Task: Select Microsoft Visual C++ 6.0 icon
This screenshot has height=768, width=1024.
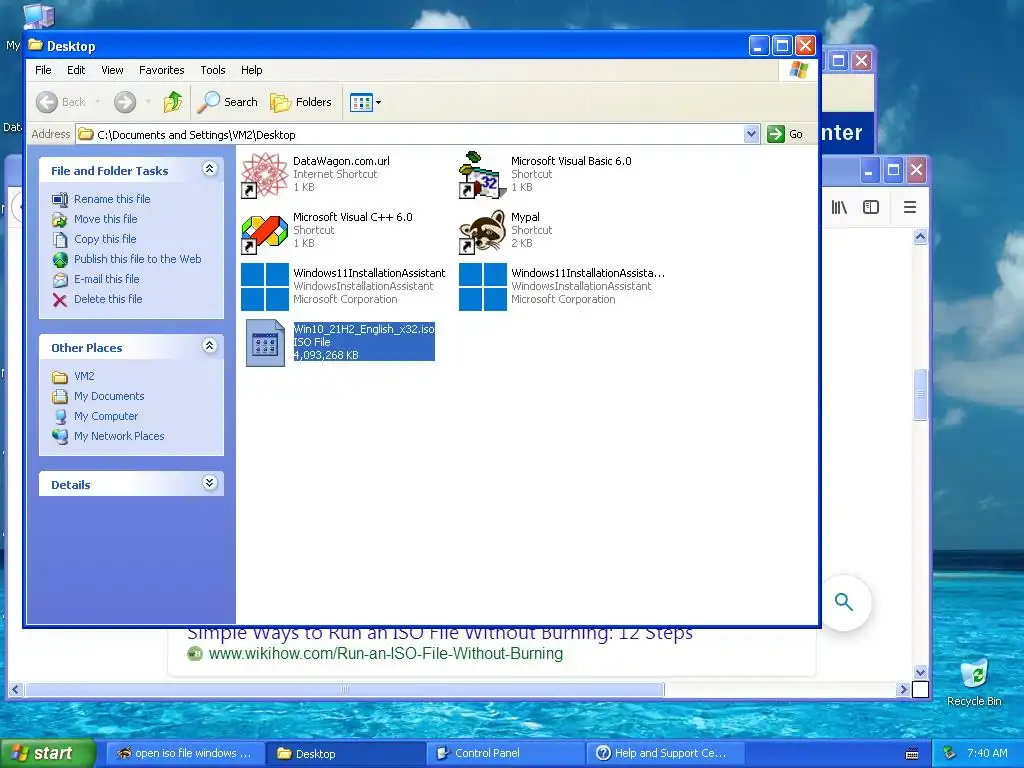Action: coord(264,231)
